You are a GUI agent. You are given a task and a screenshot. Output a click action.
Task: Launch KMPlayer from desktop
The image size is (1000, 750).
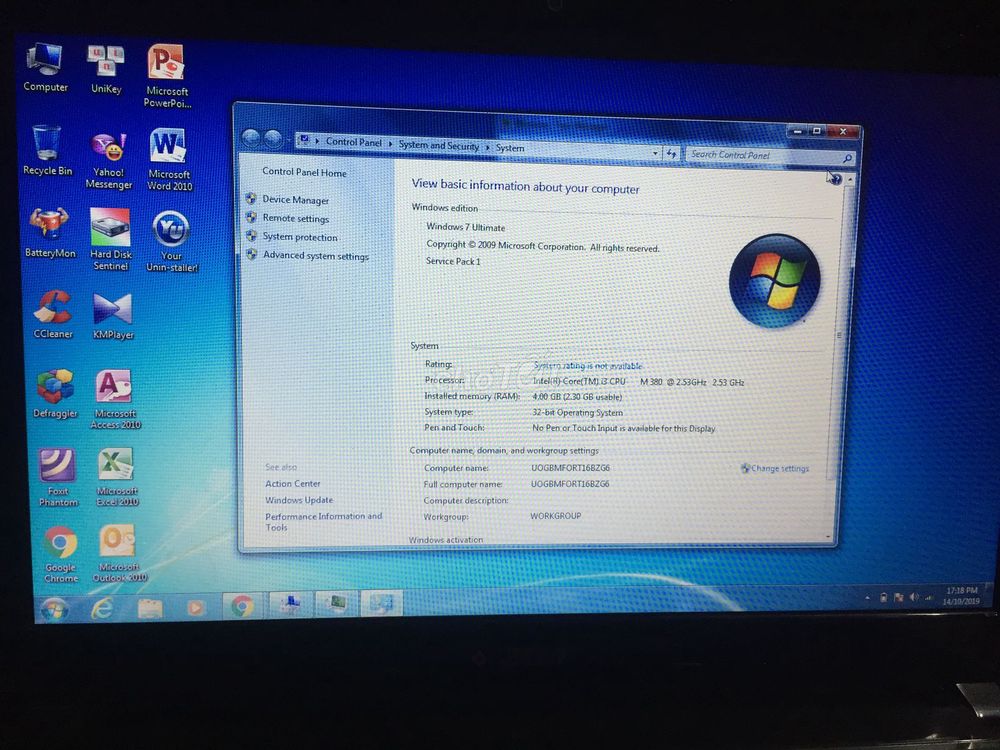[113, 316]
